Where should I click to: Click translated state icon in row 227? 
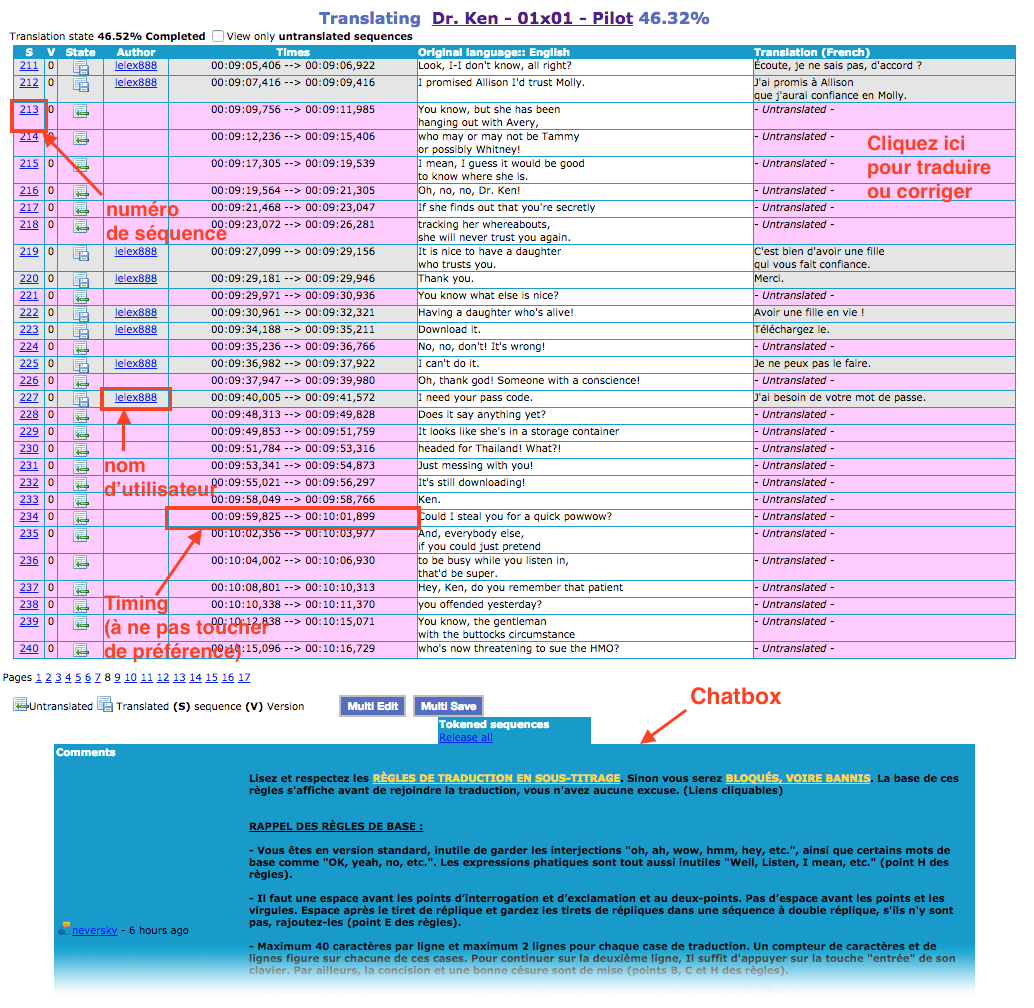80,399
